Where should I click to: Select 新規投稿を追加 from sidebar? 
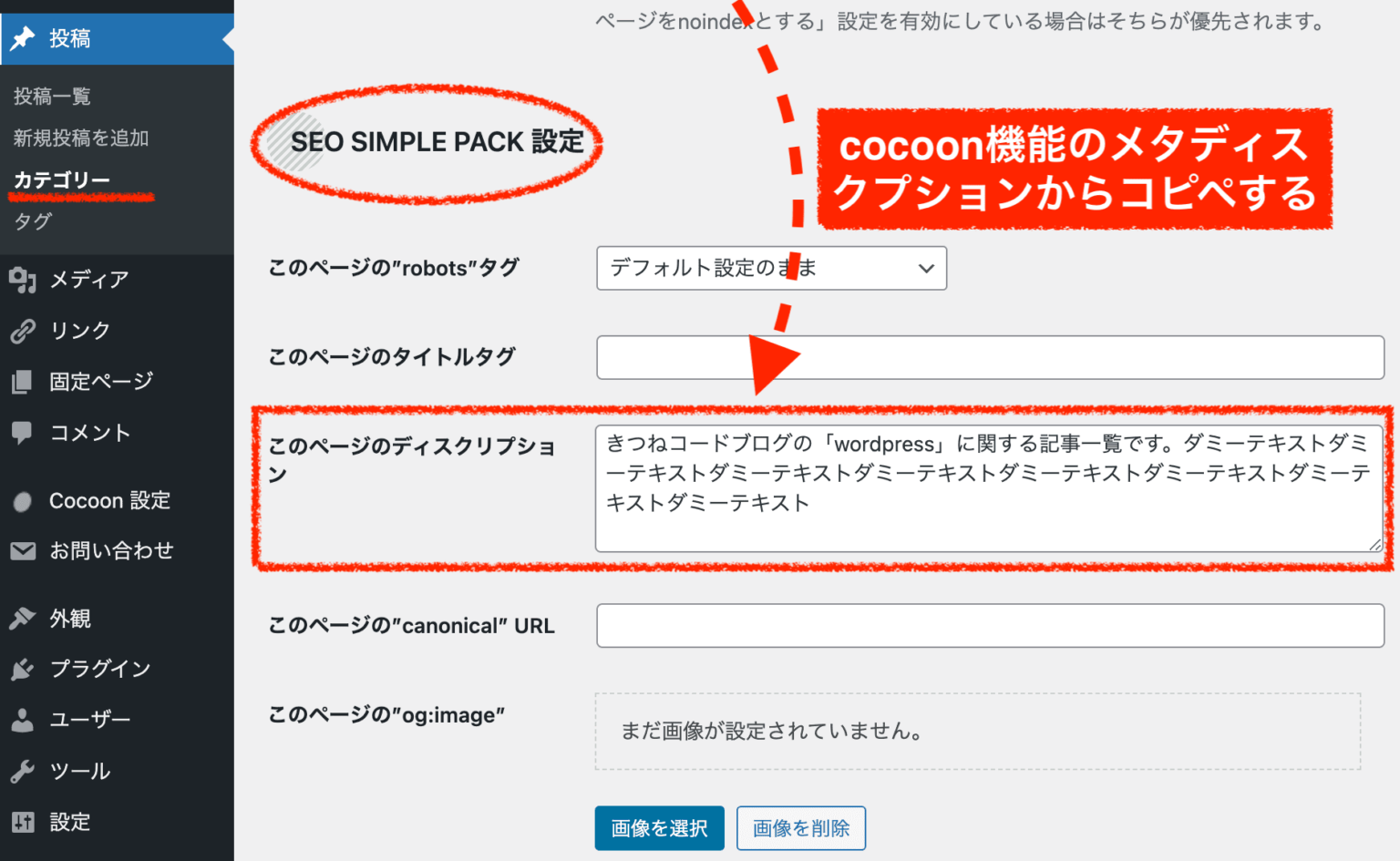[x=81, y=138]
